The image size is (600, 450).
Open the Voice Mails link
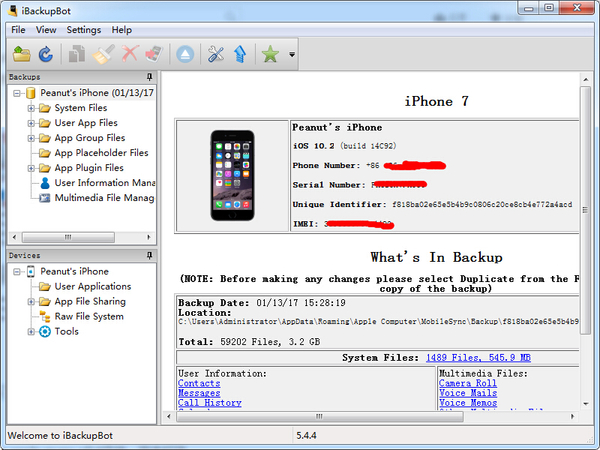tap(468, 393)
